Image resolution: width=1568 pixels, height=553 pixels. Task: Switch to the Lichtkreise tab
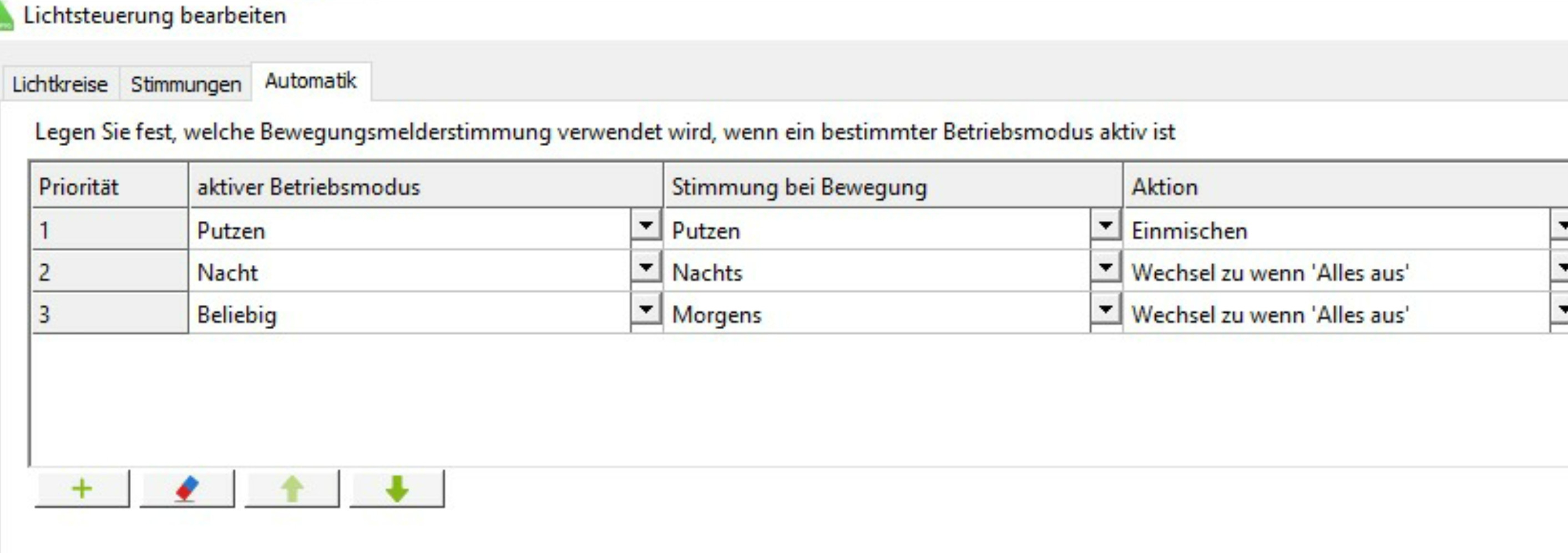click(60, 84)
